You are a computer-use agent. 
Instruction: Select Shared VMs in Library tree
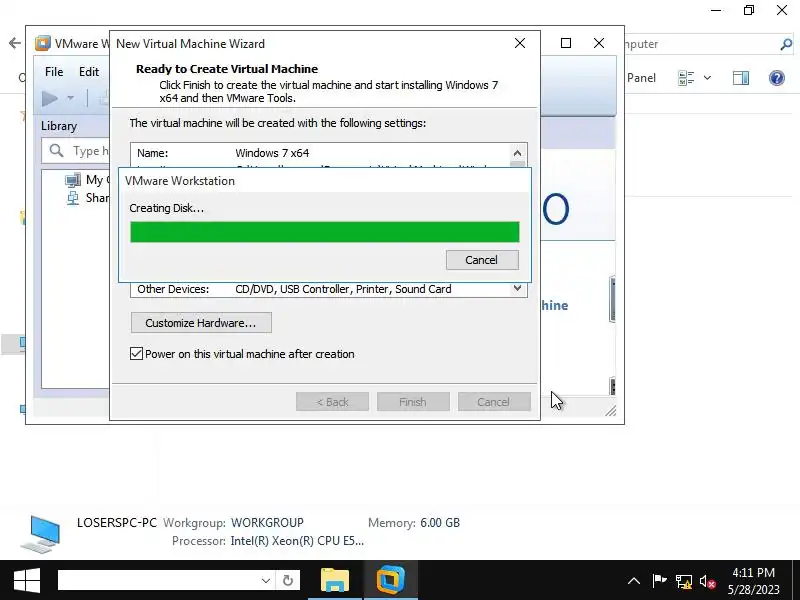(87, 197)
